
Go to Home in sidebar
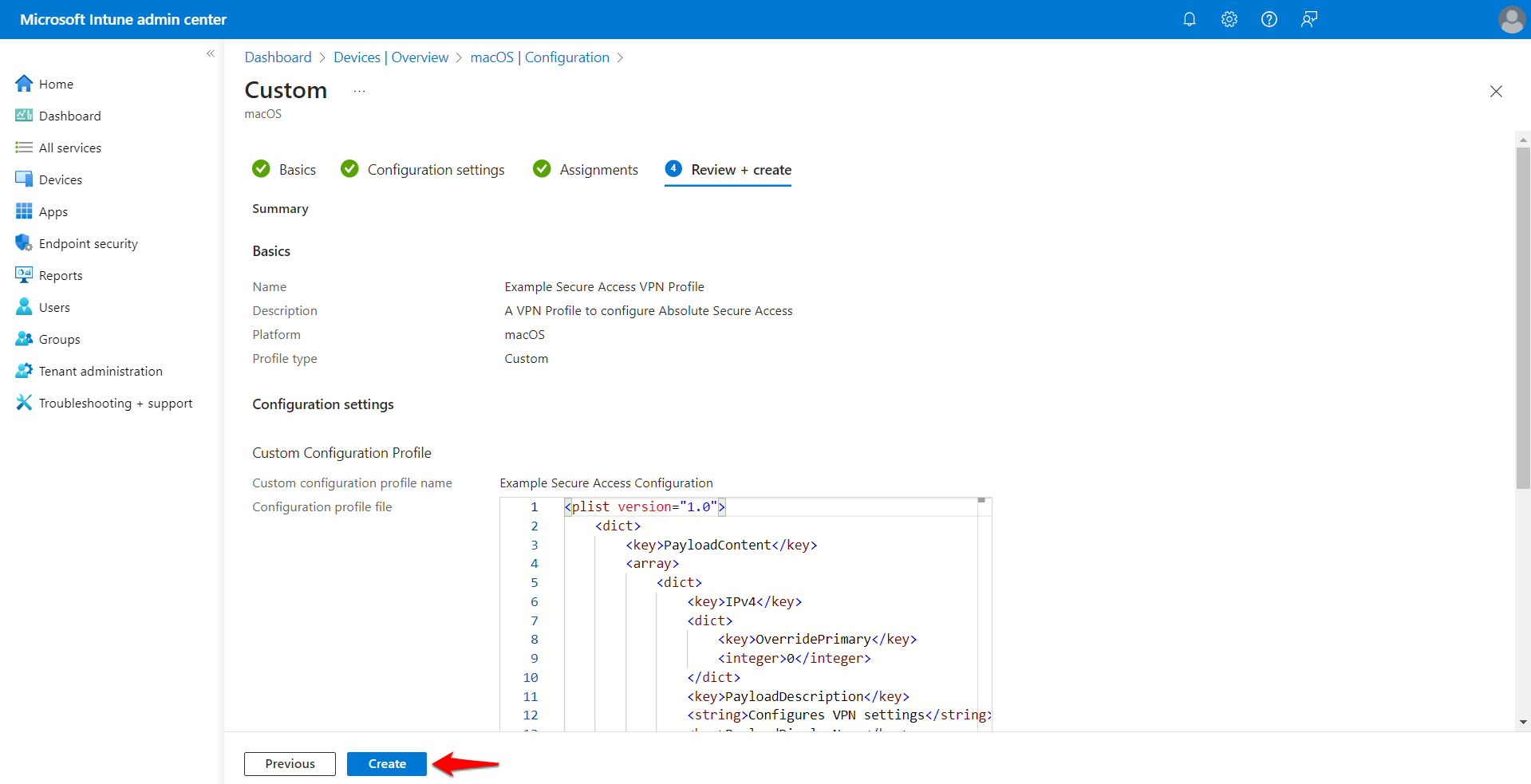(45, 84)
